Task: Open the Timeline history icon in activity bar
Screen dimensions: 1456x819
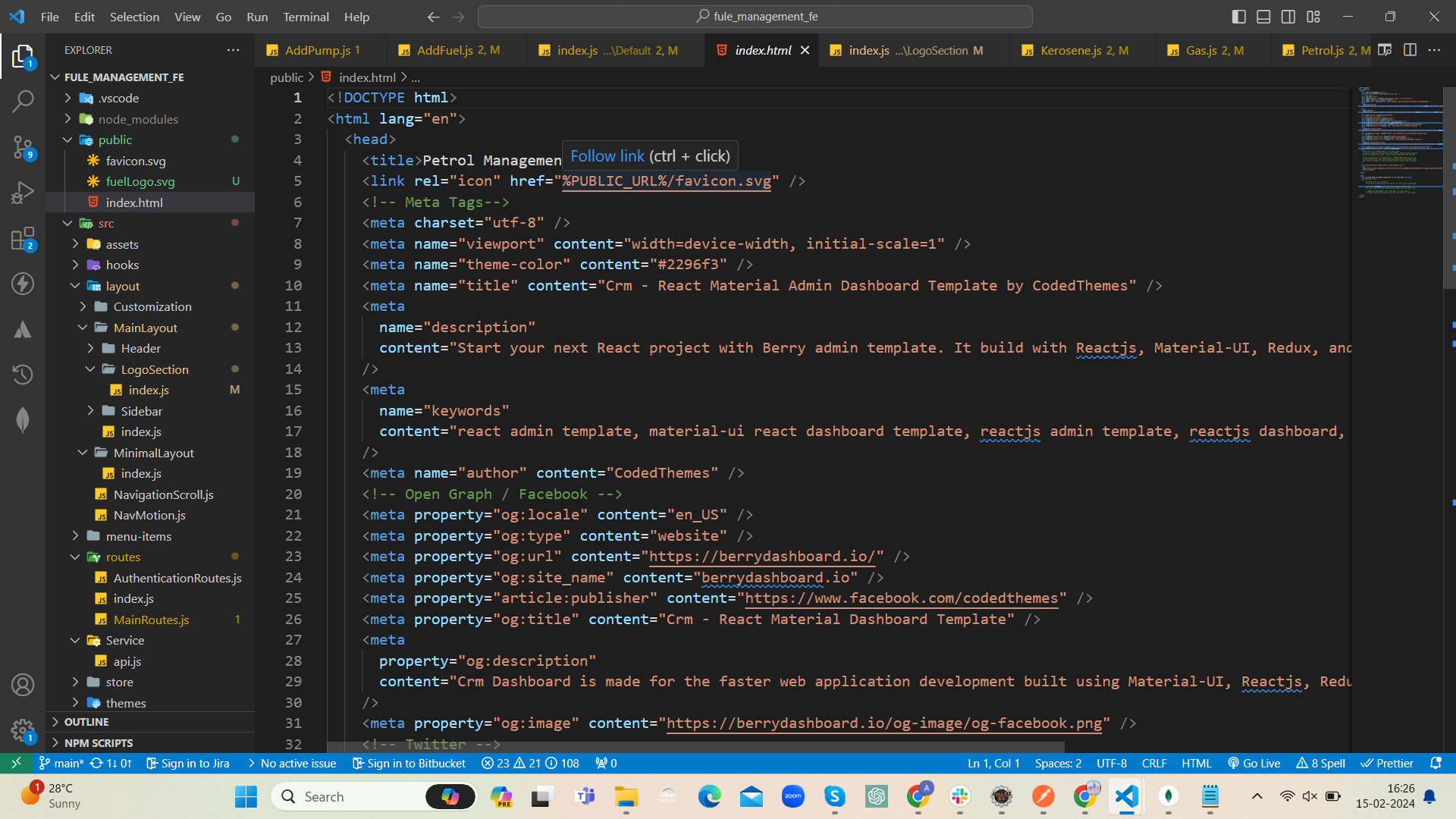Action: [x=23, y=374]
